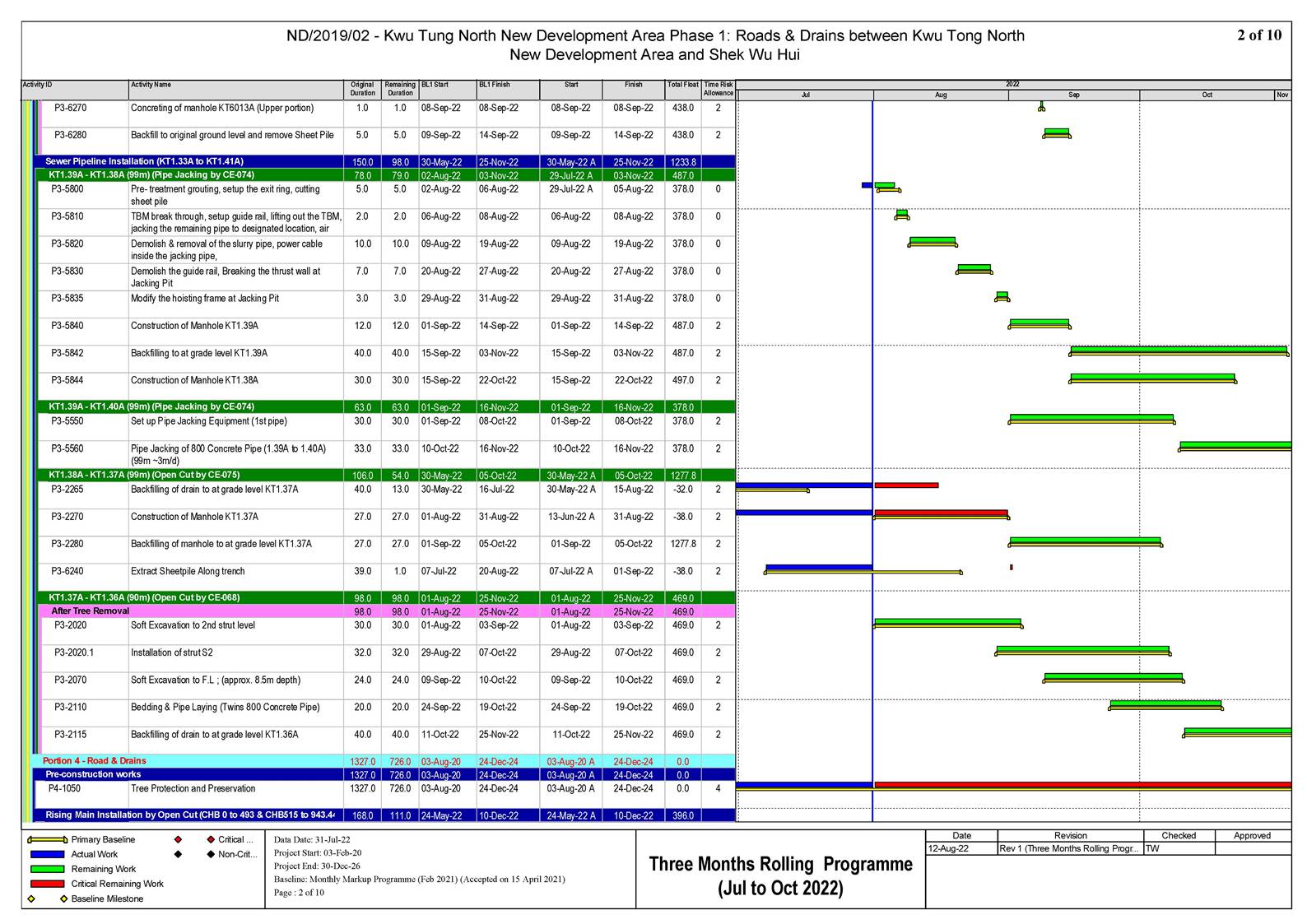Select activity ID P3-2020.1
This screenshot has width=1307, height=924.
pos(74,652)
